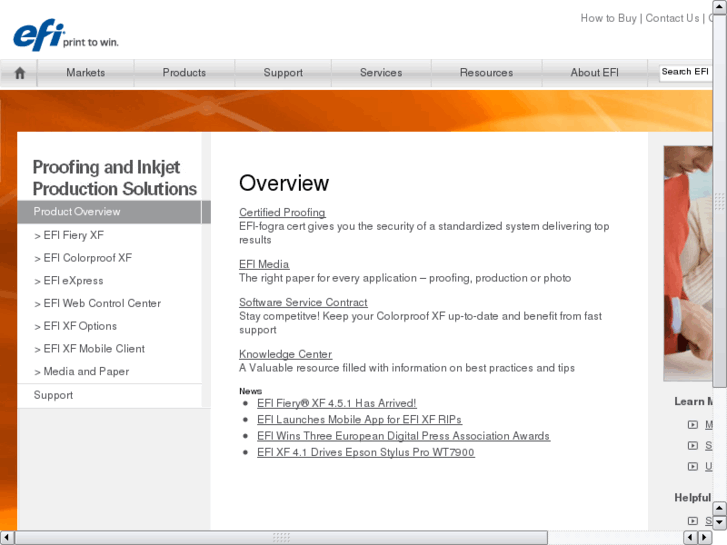Viewport: 727px width, 545px height.
Task: Open the Certified Proofing link
Action: pos(282,213)
